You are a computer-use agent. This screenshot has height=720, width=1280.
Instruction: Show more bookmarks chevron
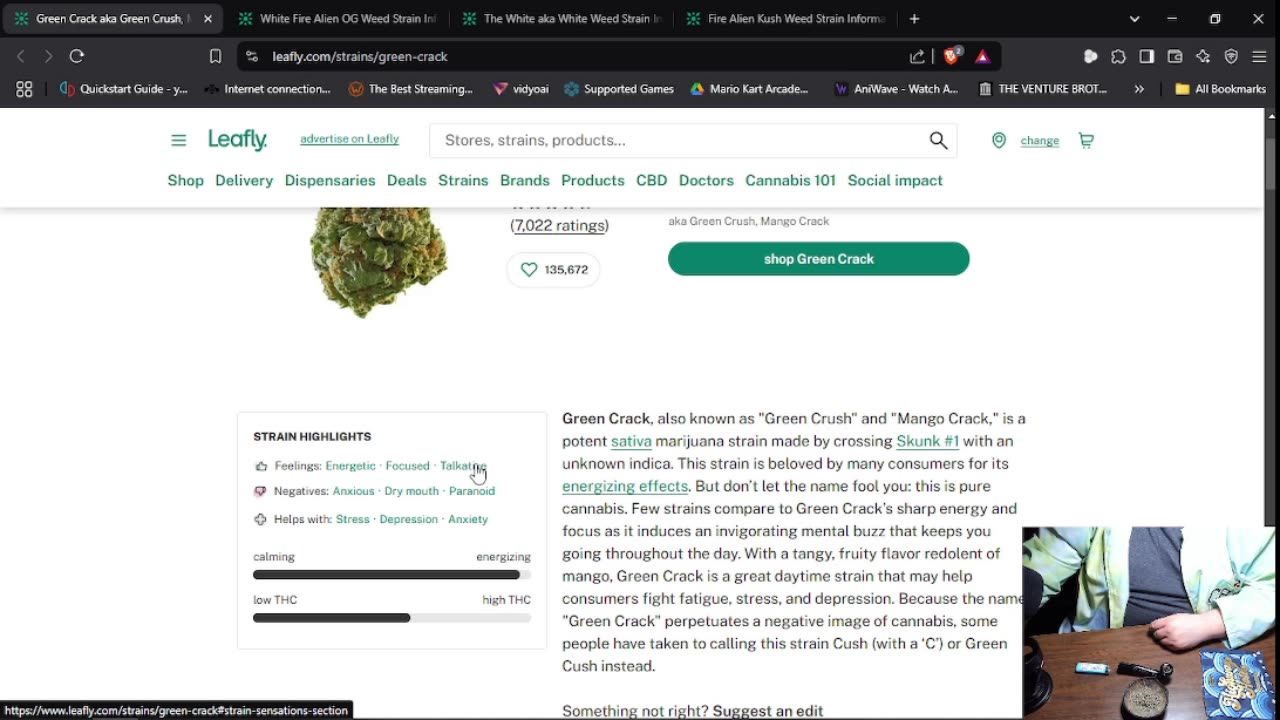point(1139,89)
